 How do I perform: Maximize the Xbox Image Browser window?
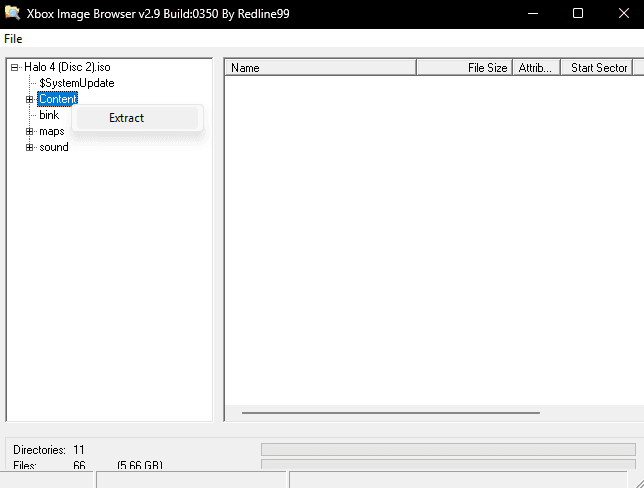pos(578,14)
